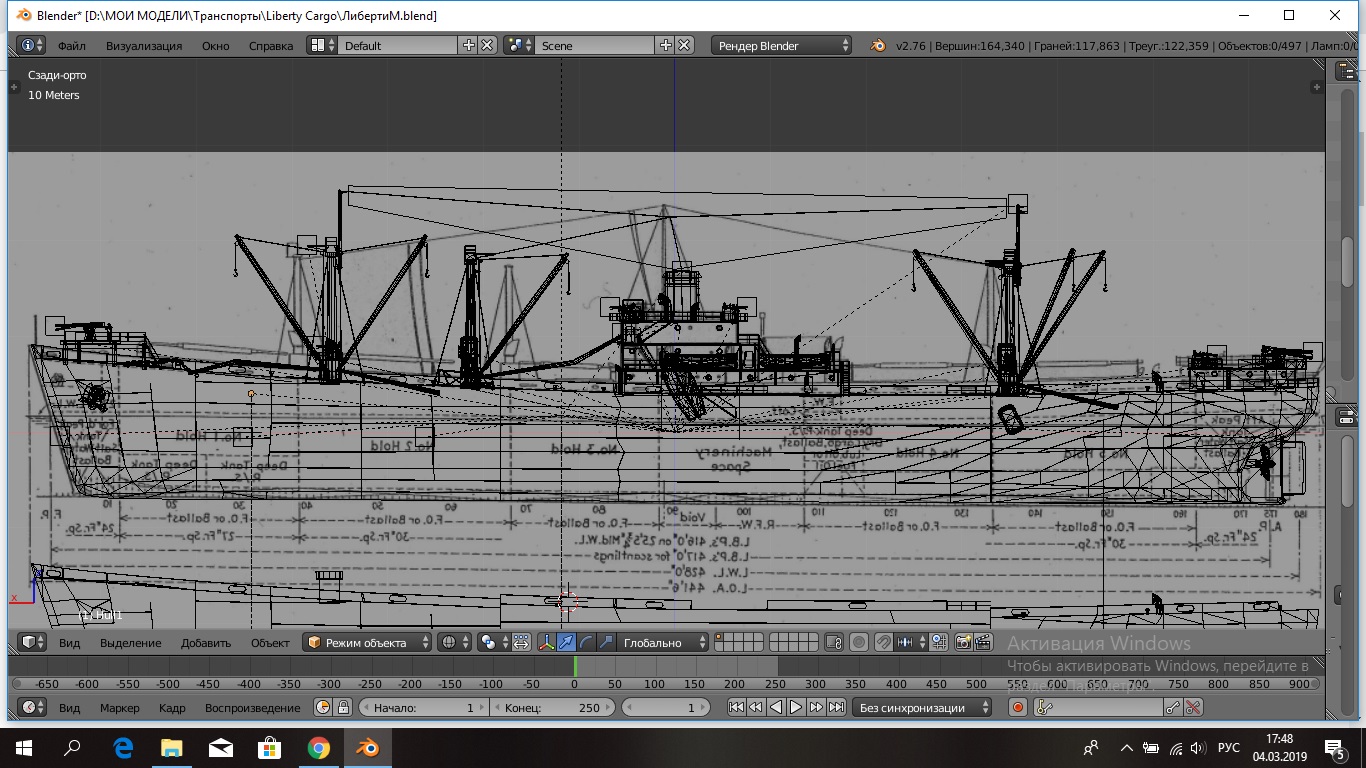Click the record auto-keyframe red button
Viewport: 1366px width, 768px height.
1018,707
